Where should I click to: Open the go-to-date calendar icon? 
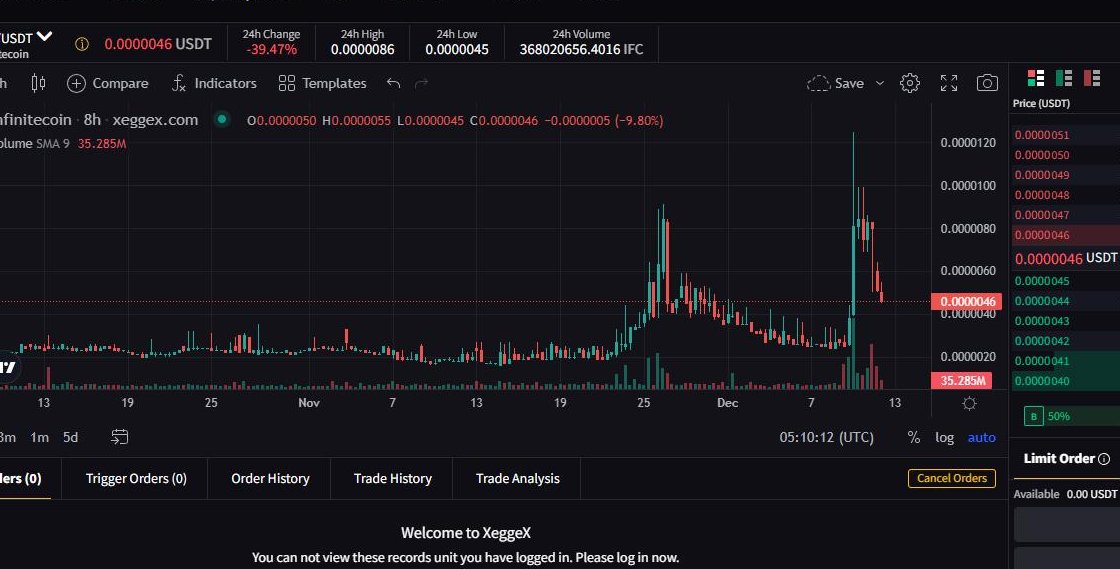(119, 437)
